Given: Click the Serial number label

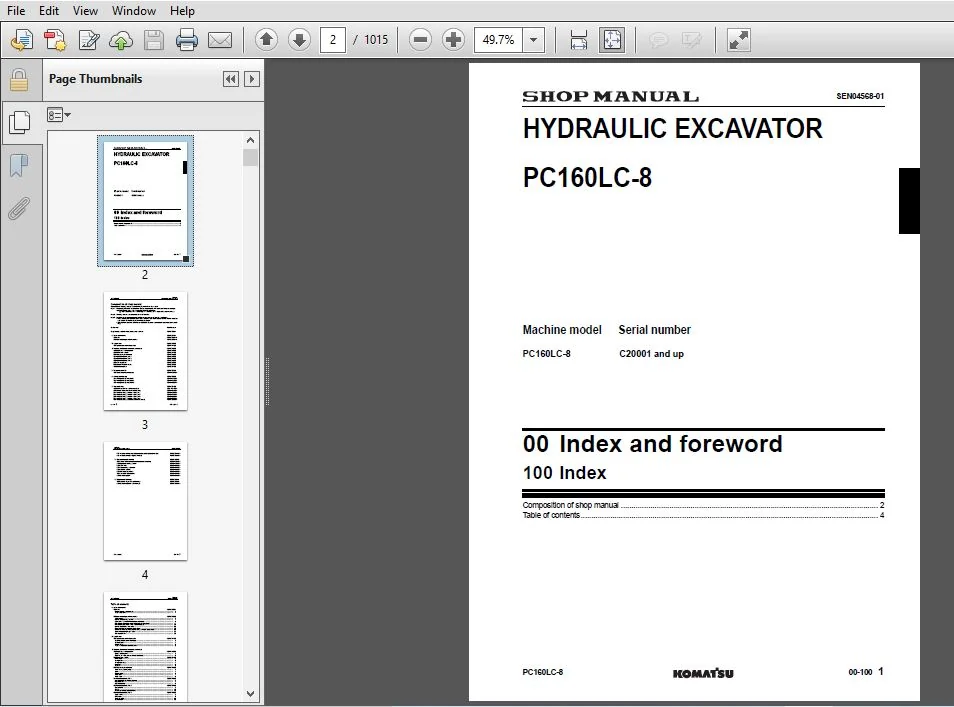Looking at the screenshot, I should pos(655,330).
